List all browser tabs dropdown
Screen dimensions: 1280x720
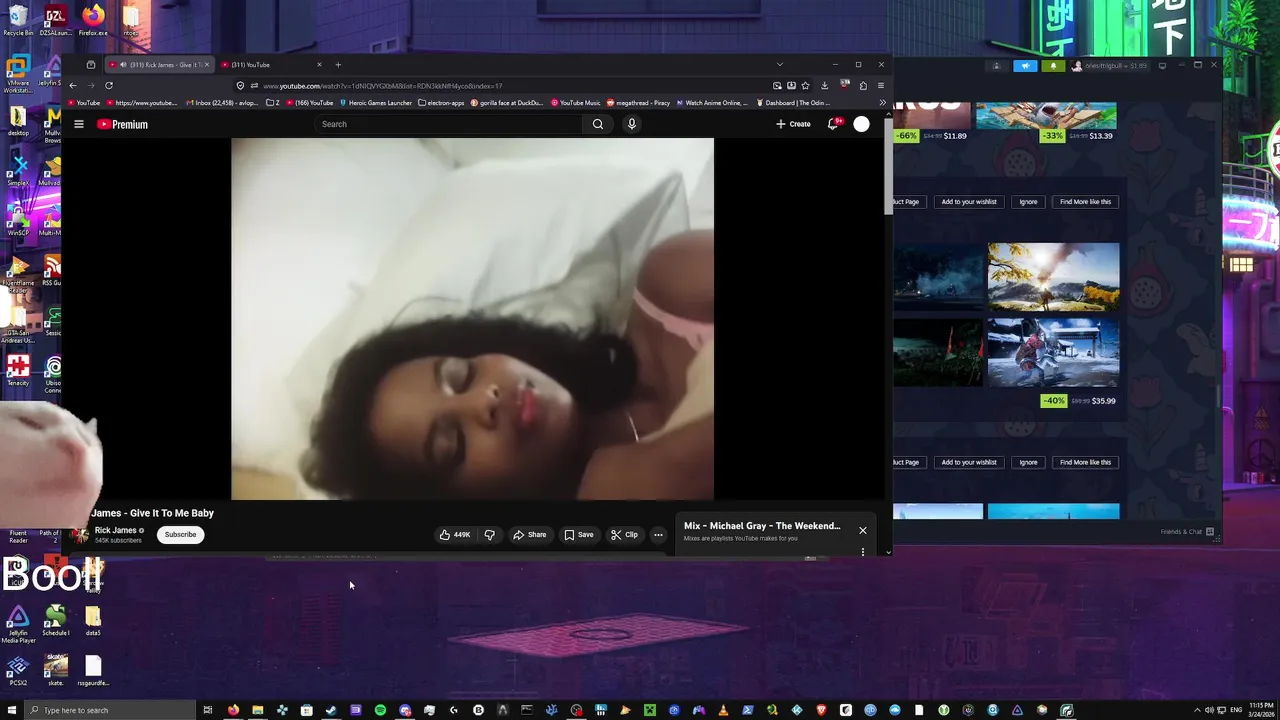[779, 65]
